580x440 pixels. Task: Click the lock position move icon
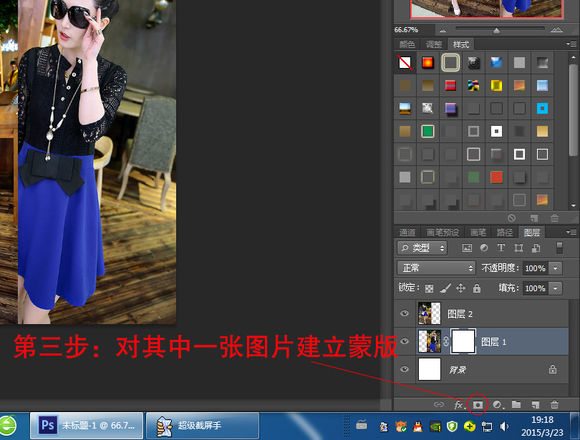pyautogui.click(x=461, y=288)
